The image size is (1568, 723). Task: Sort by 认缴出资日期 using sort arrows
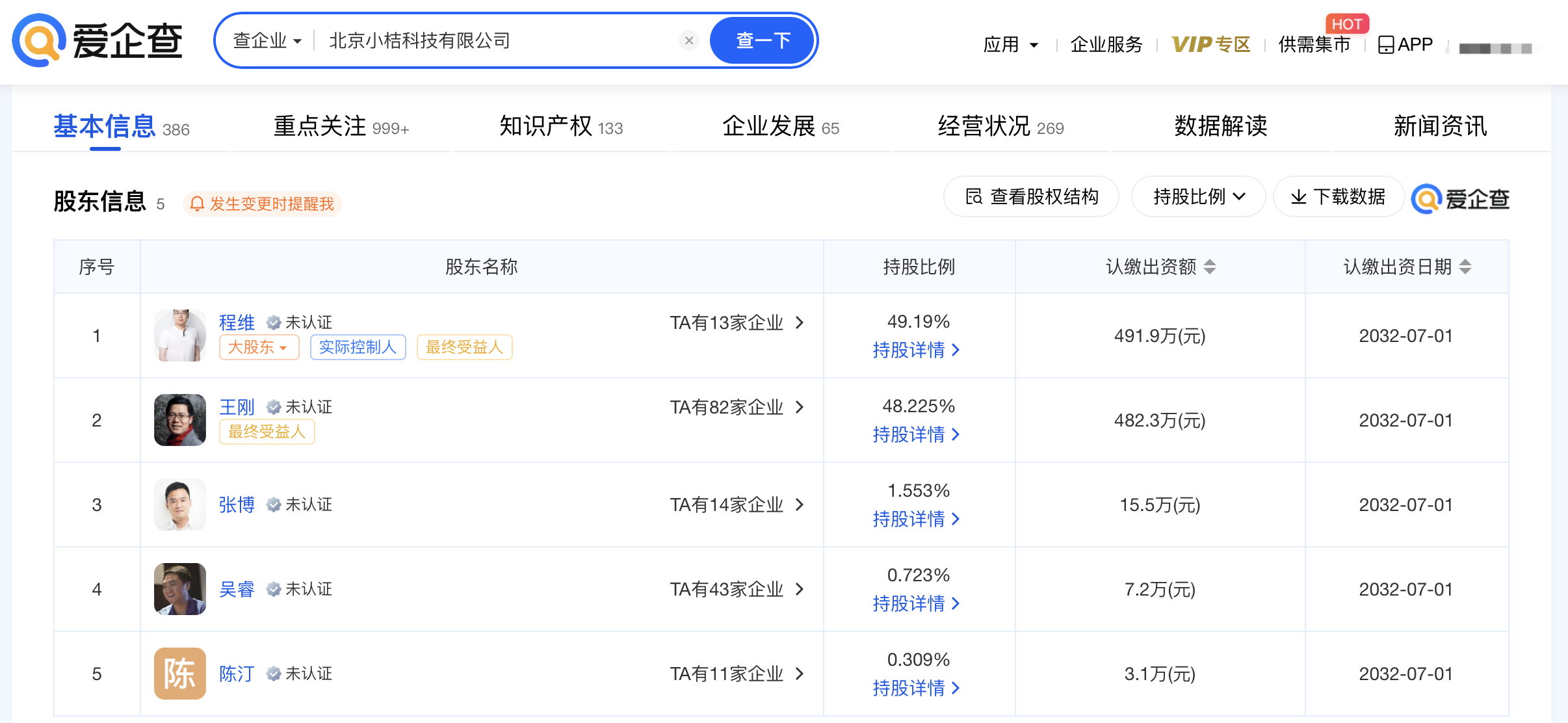coord(1465,267)
